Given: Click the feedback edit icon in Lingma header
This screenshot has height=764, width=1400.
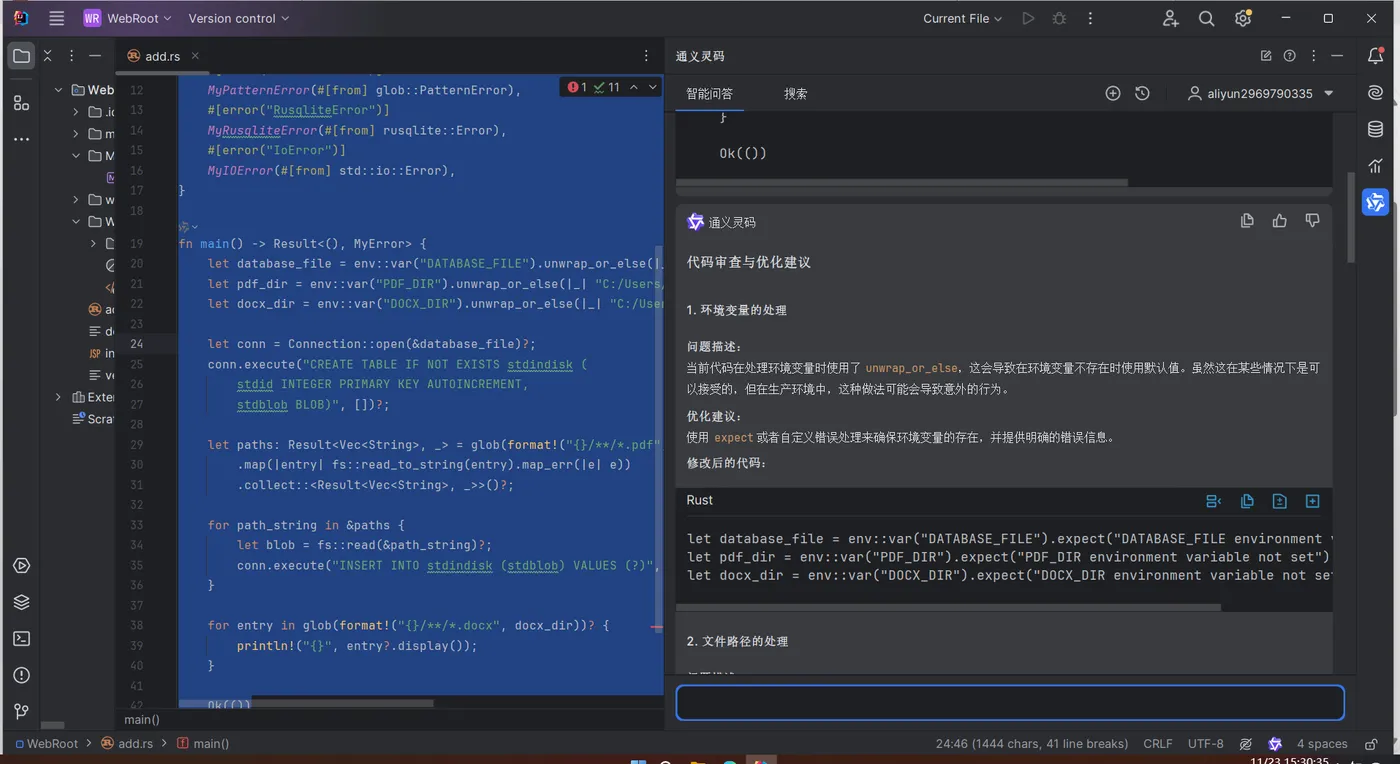Looking at the screenshot, I should click(x=1266, y=56).
